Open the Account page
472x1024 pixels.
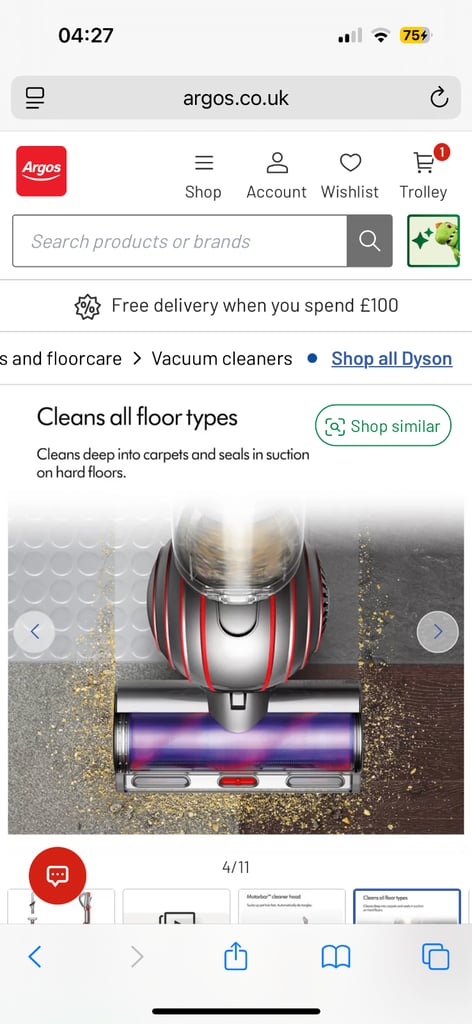click(277, 176)
